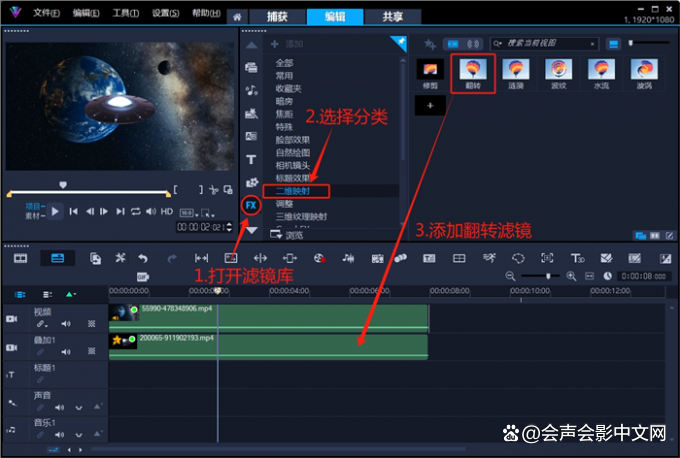This screenshot has width=680, height=458.
Task: Zoom in the timeline with magnifier plus
Action: pos(571,276)
